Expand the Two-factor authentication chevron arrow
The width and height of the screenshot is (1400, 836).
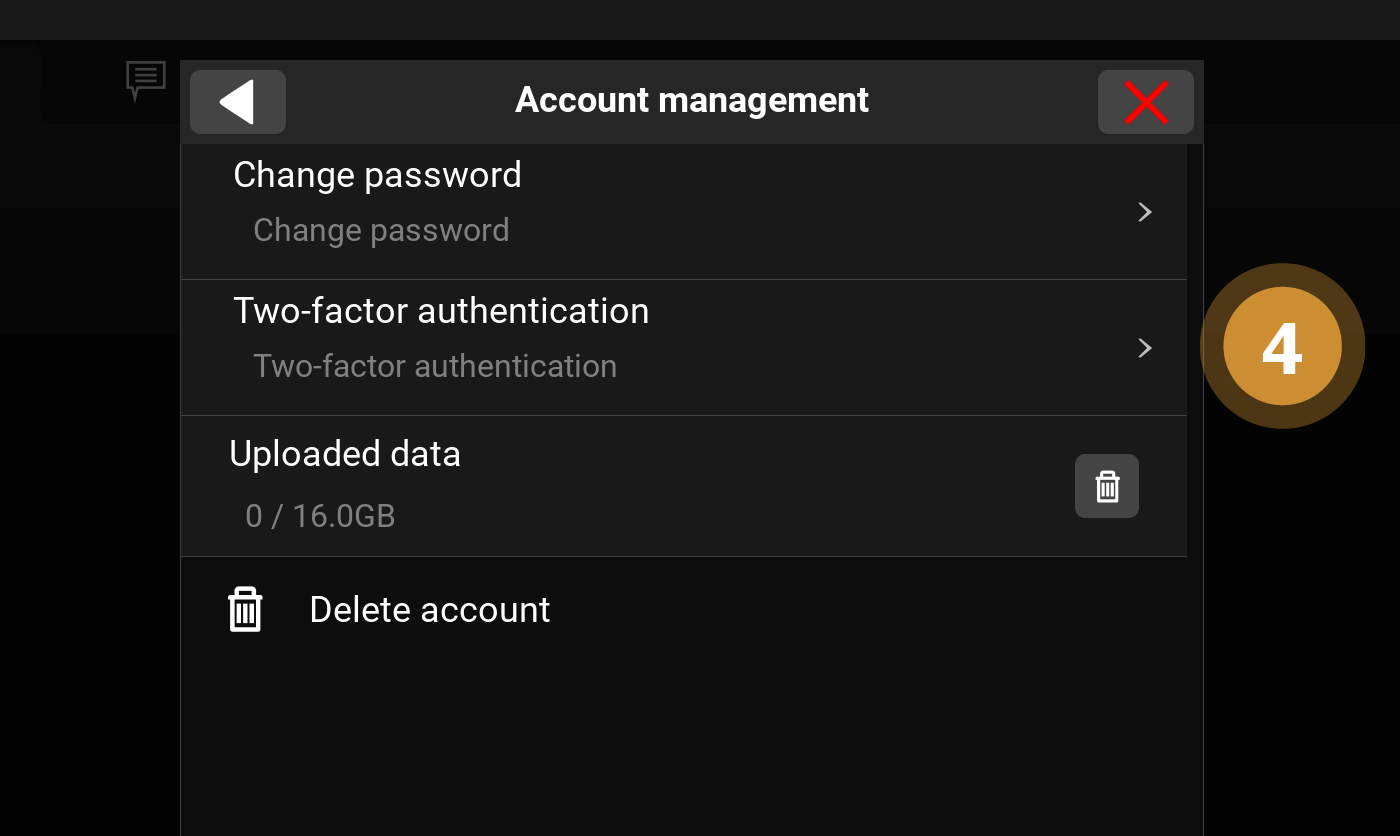1146,348
